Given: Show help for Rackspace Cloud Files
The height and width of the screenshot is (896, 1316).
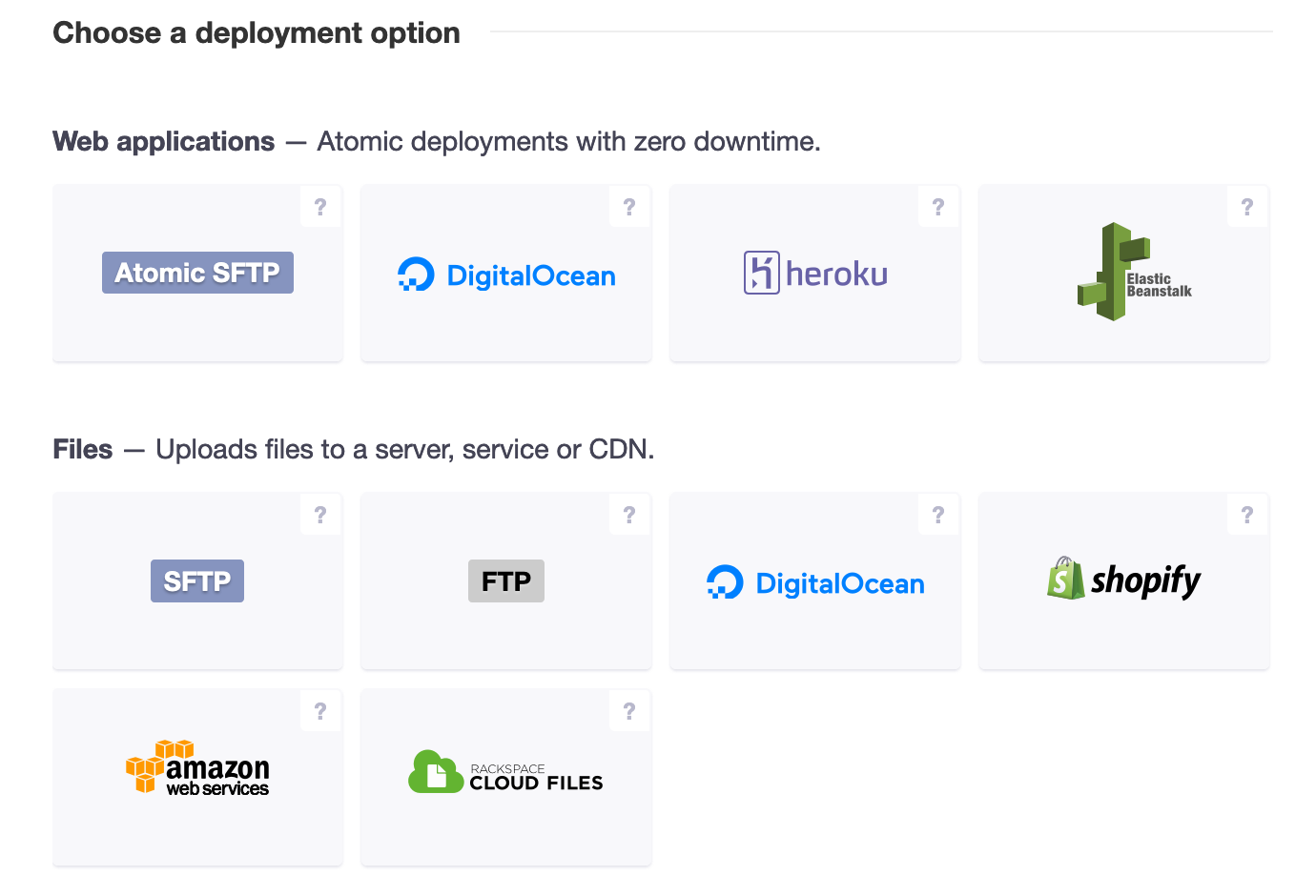Looking at the screenshot, I should (629, 711).
